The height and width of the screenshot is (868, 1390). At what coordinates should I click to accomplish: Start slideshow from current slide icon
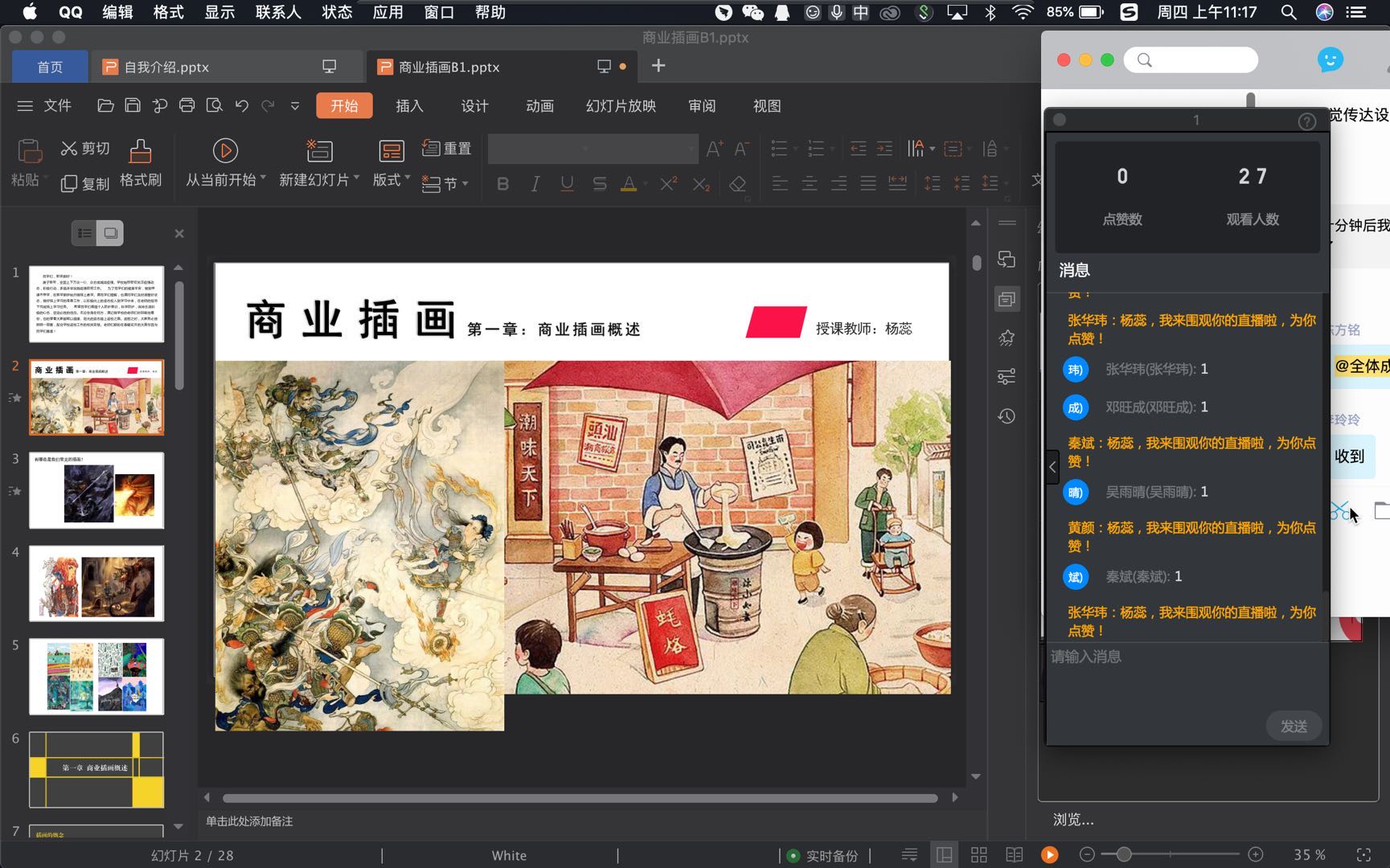225,151
